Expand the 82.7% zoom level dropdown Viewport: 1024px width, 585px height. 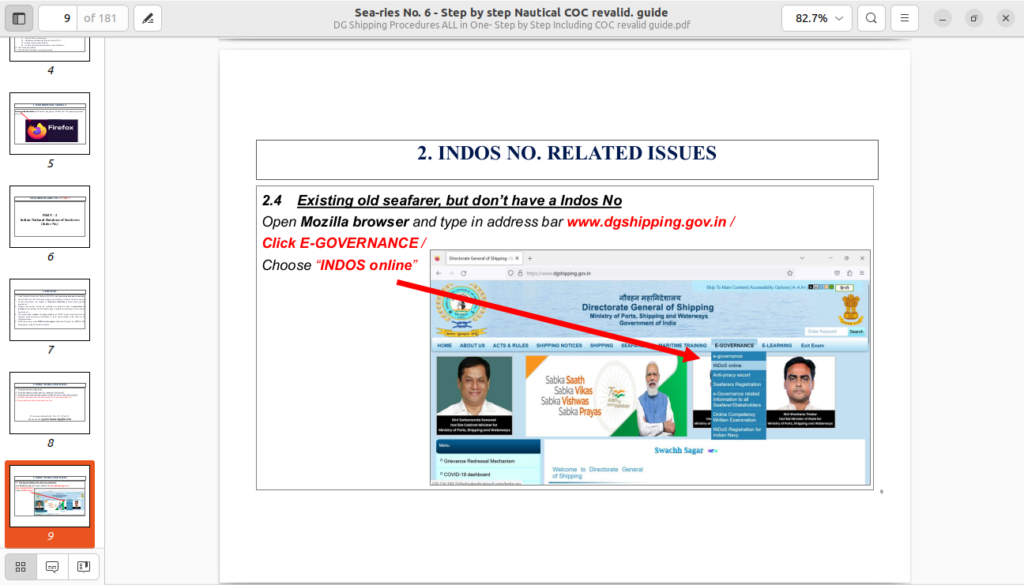pyautogui.click(x=816, y=18)
